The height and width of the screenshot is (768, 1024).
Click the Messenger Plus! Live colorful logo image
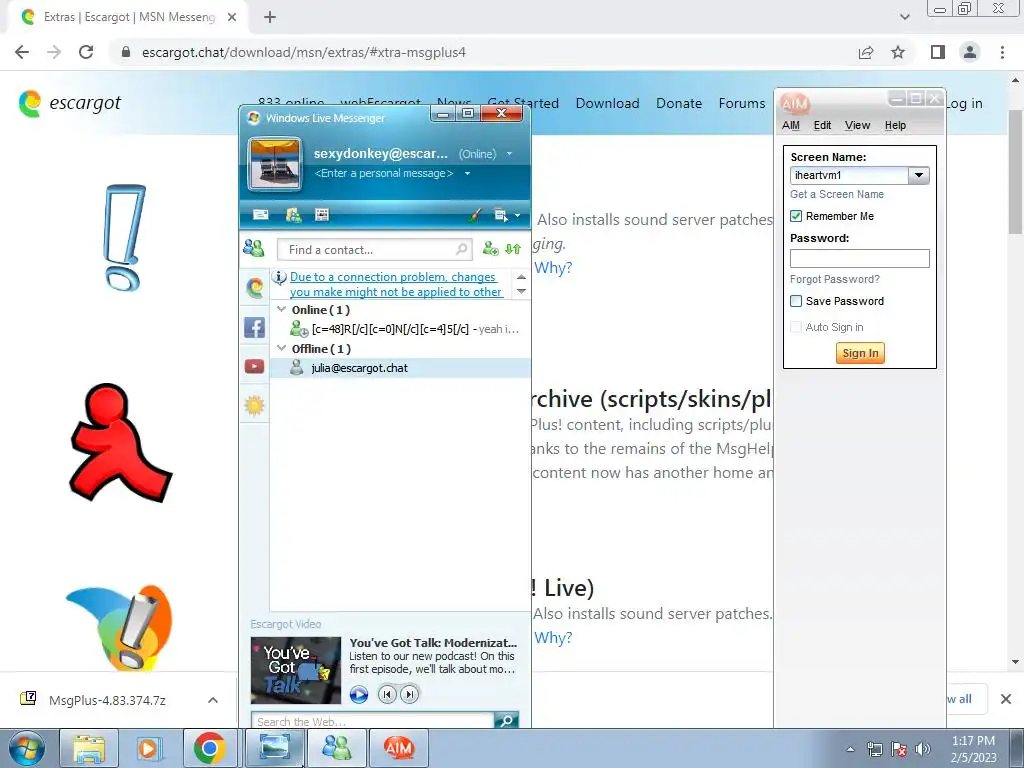click(120, 627)
